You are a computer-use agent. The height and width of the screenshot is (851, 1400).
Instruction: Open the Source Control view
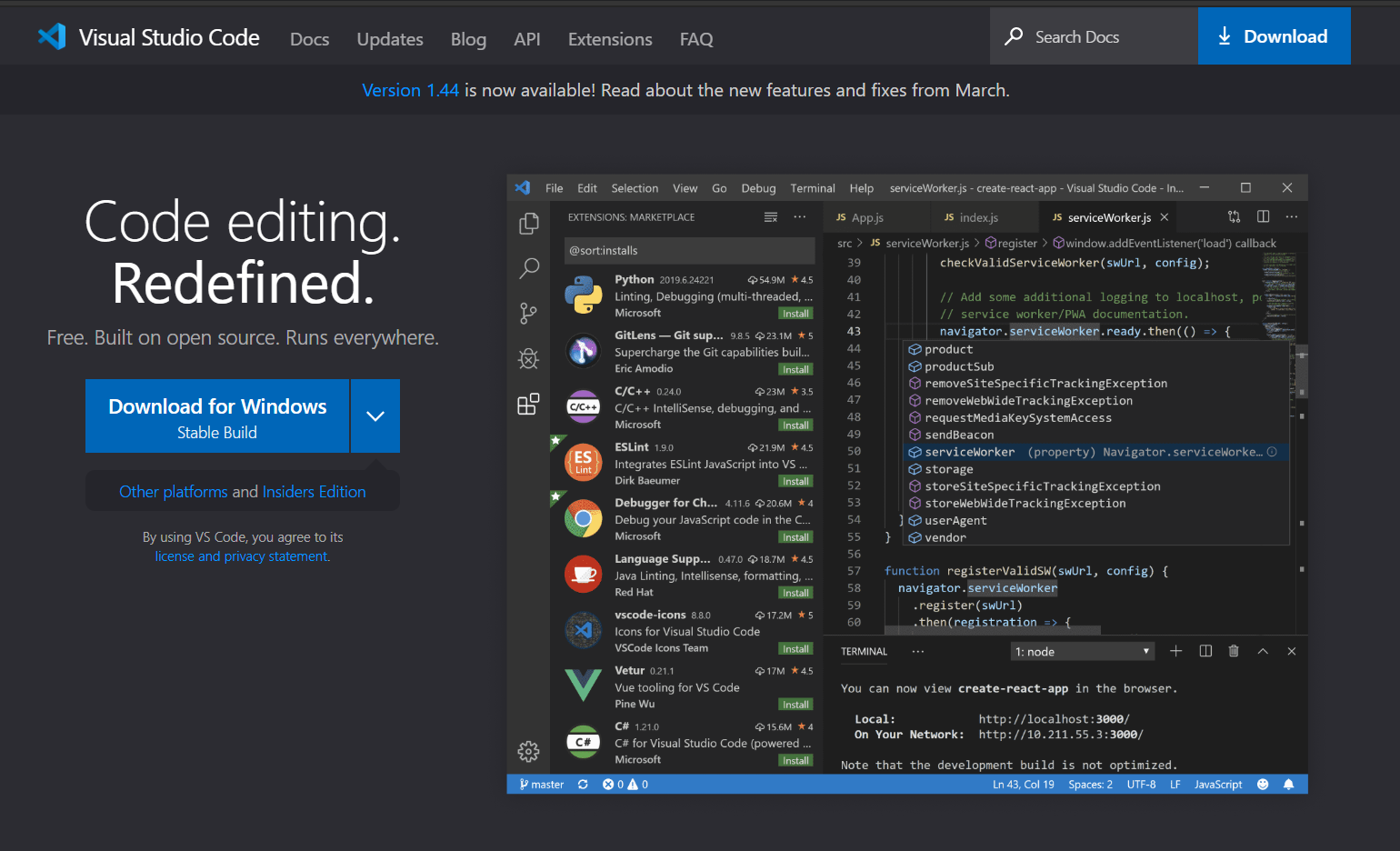(x=528, y=313)
